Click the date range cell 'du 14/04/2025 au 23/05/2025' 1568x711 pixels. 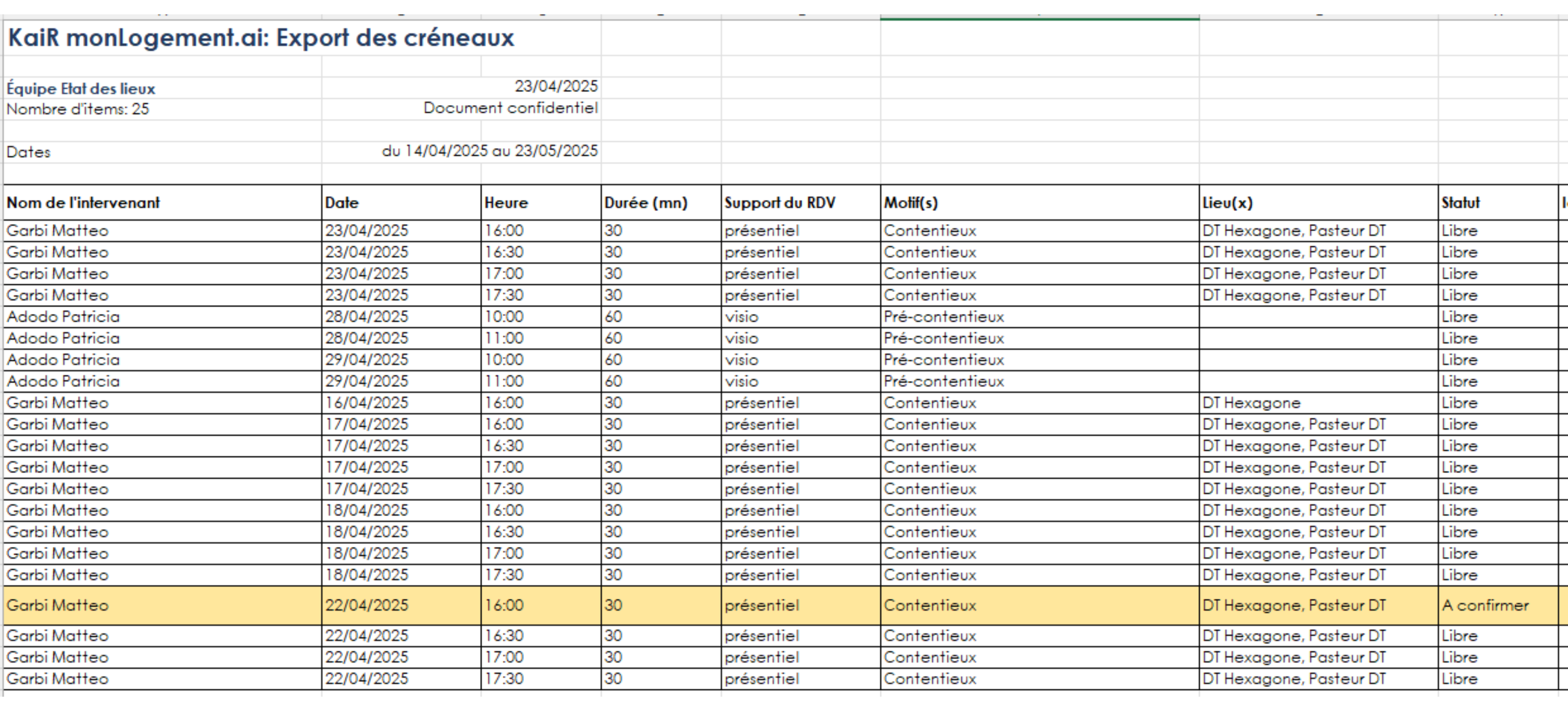[489, 151]
